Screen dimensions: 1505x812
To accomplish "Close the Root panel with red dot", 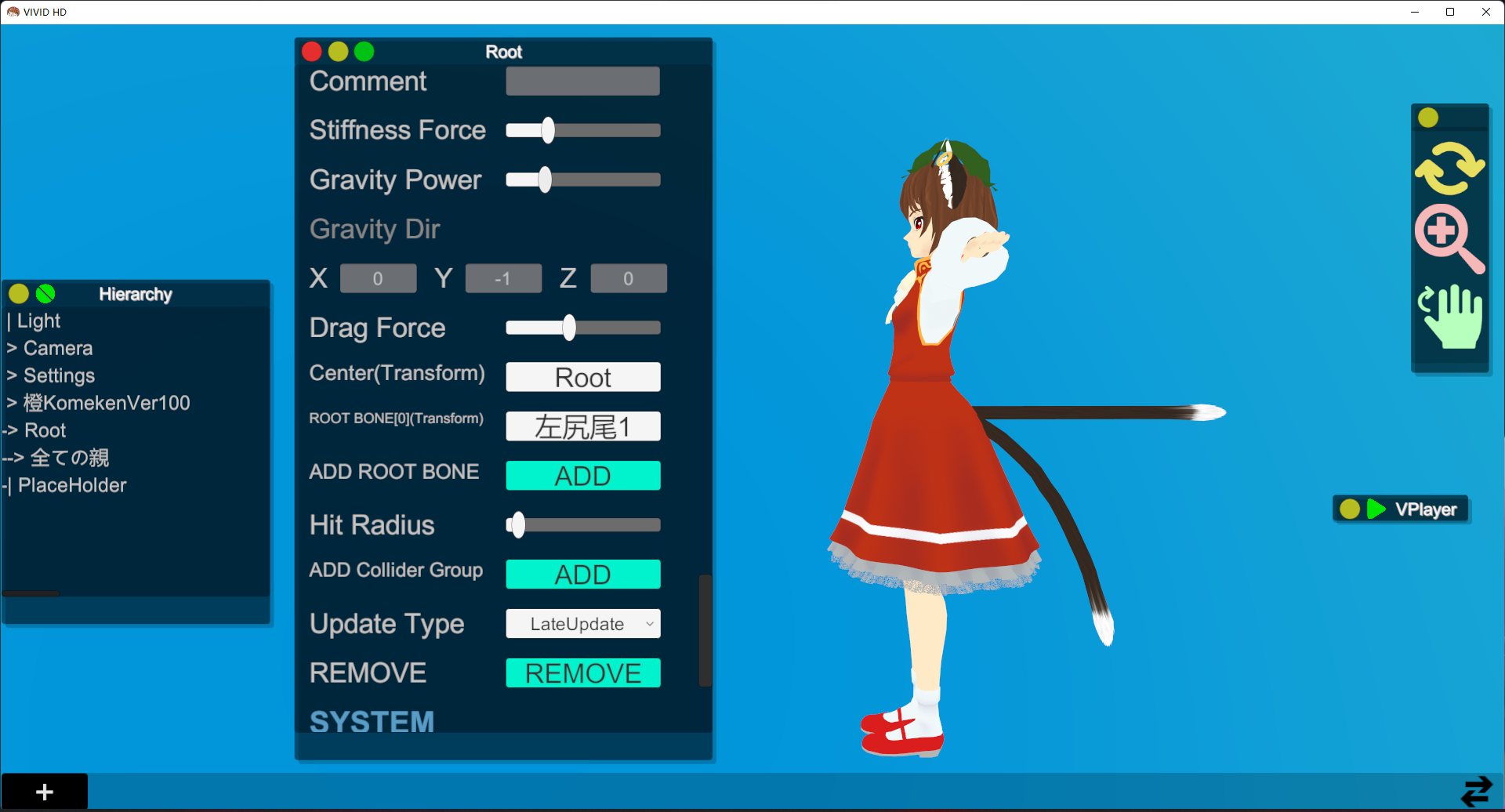I will tap(312, 52).
